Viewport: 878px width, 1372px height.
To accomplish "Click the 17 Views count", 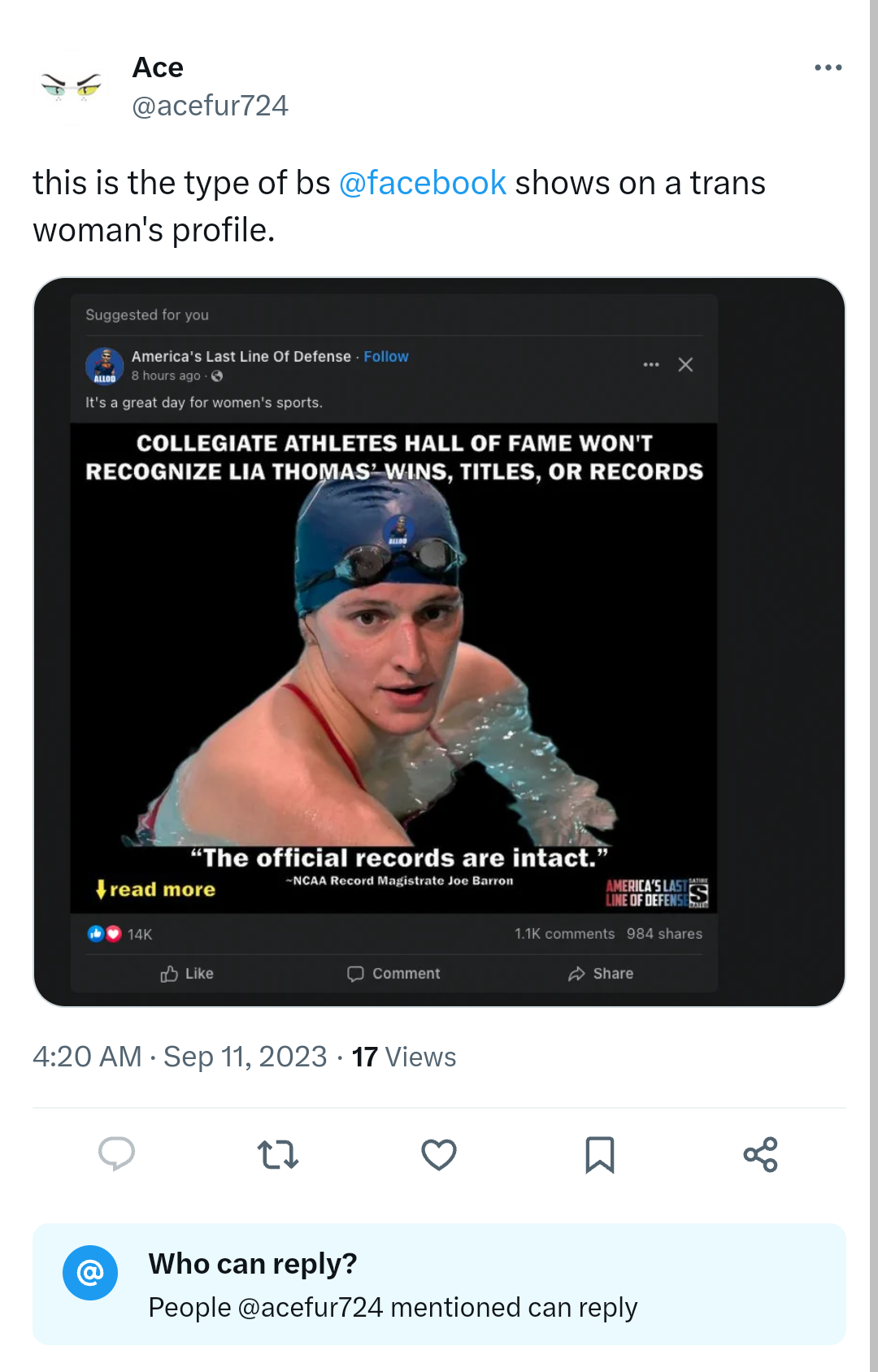I will 404,1057.
